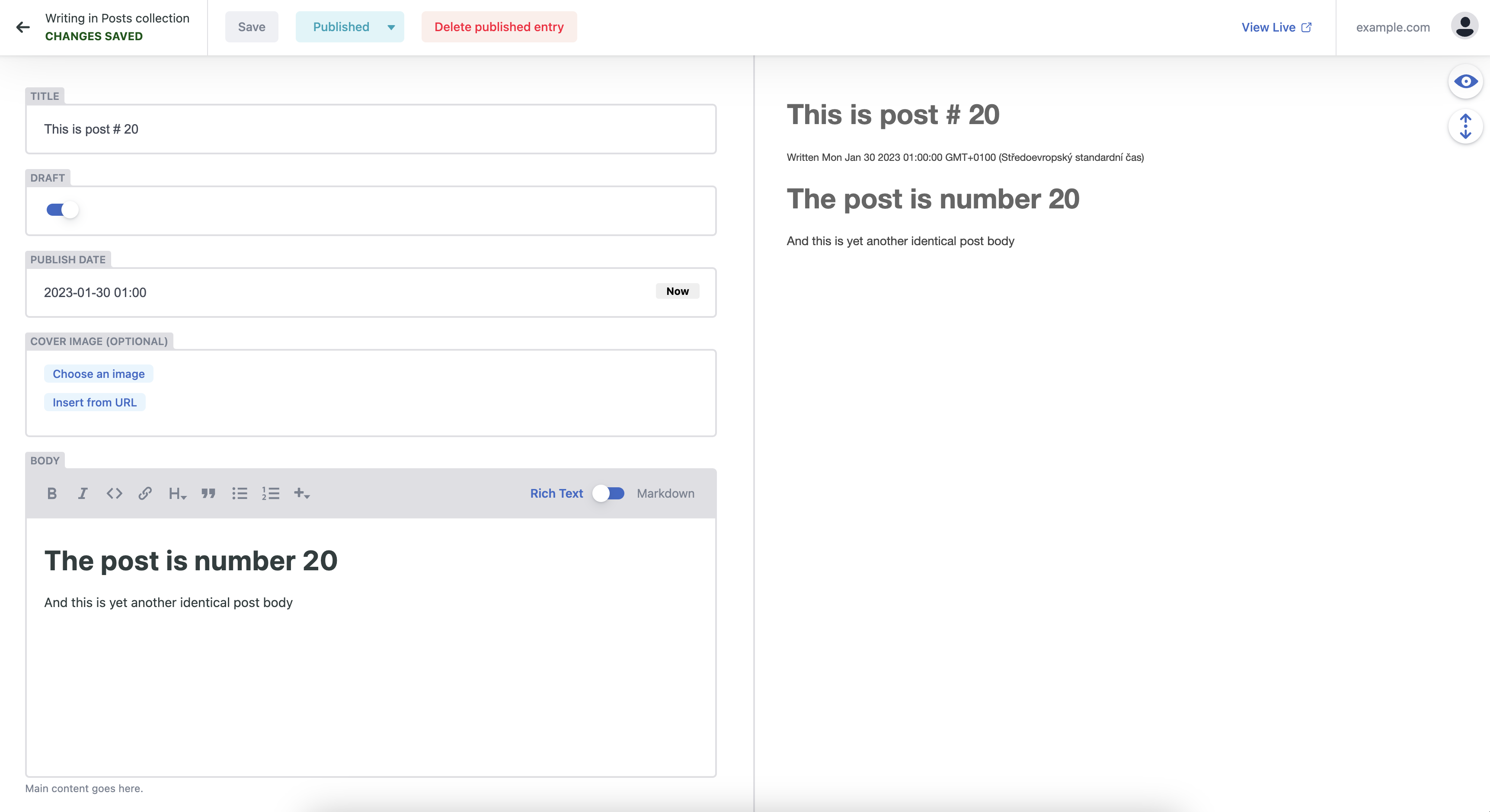Click the TITLE field label
The image size is (1490, 812).
point(45,96)
